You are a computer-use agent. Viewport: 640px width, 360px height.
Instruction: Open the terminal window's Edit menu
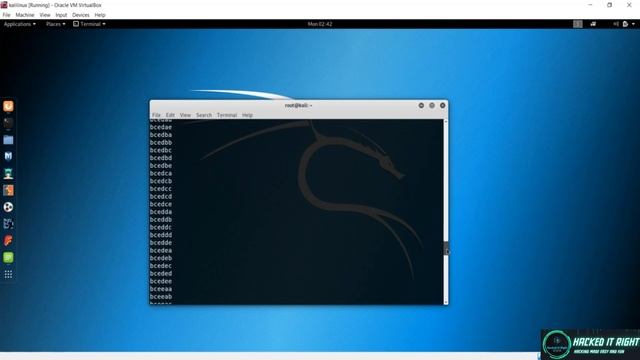[170, 115]
